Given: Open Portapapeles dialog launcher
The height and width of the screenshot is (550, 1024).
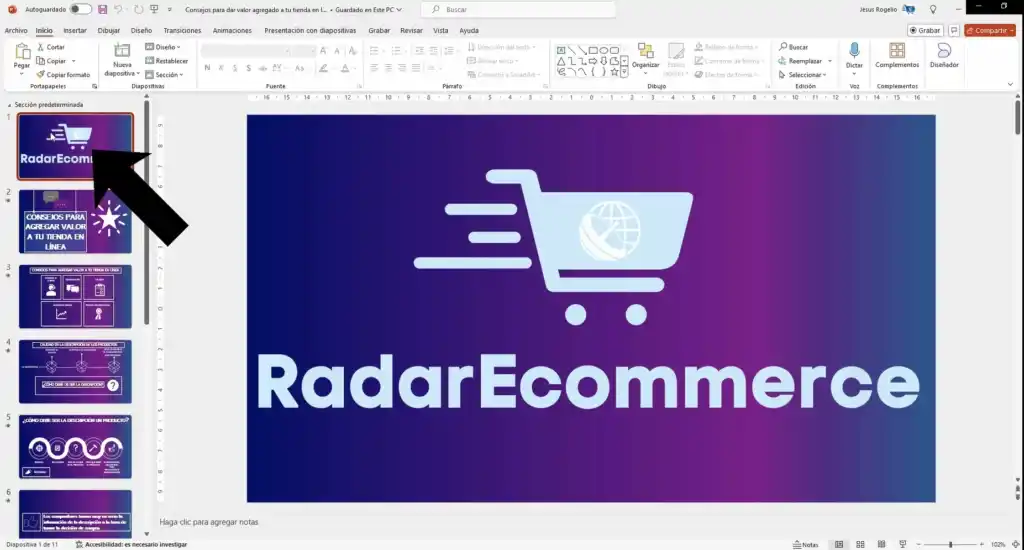Looking at the screenshot, I should [95, 86].
